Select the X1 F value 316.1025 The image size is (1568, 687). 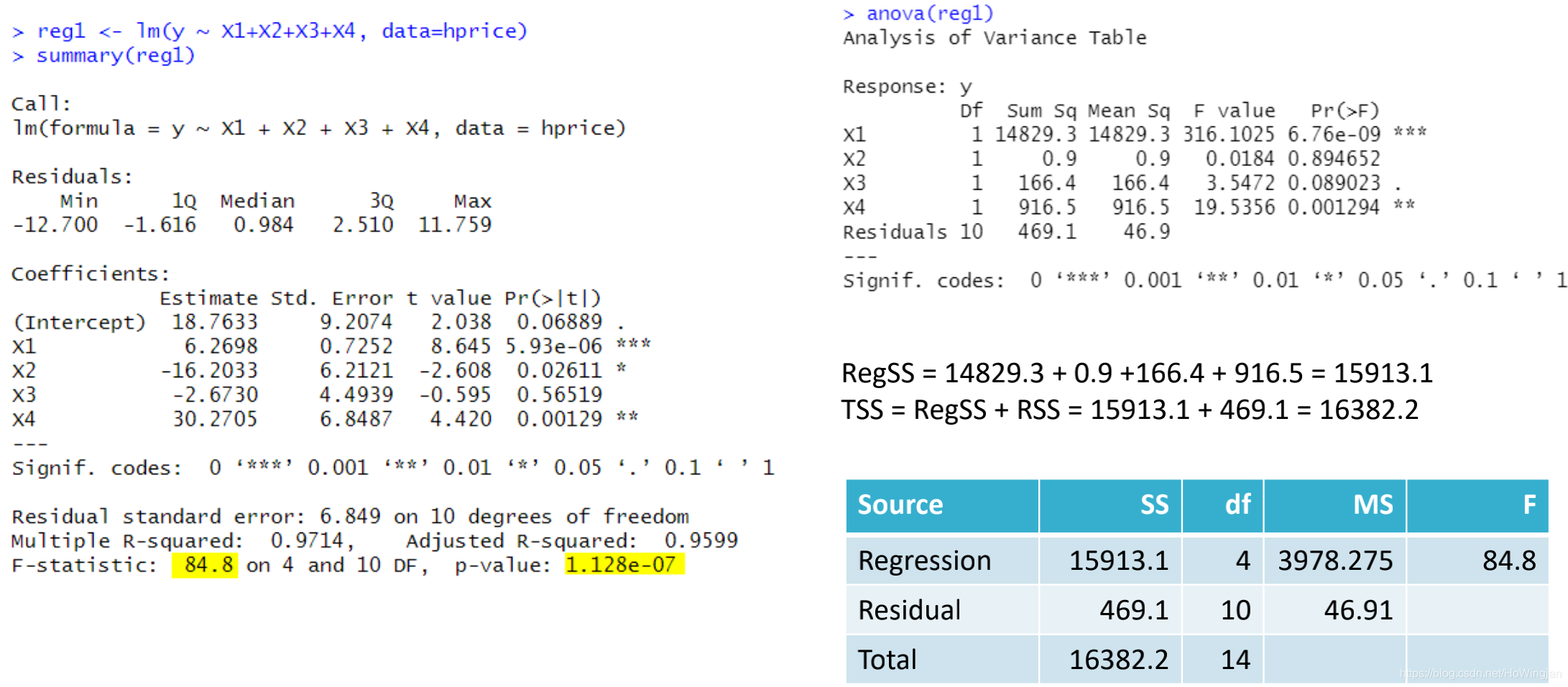[1229, 134]
